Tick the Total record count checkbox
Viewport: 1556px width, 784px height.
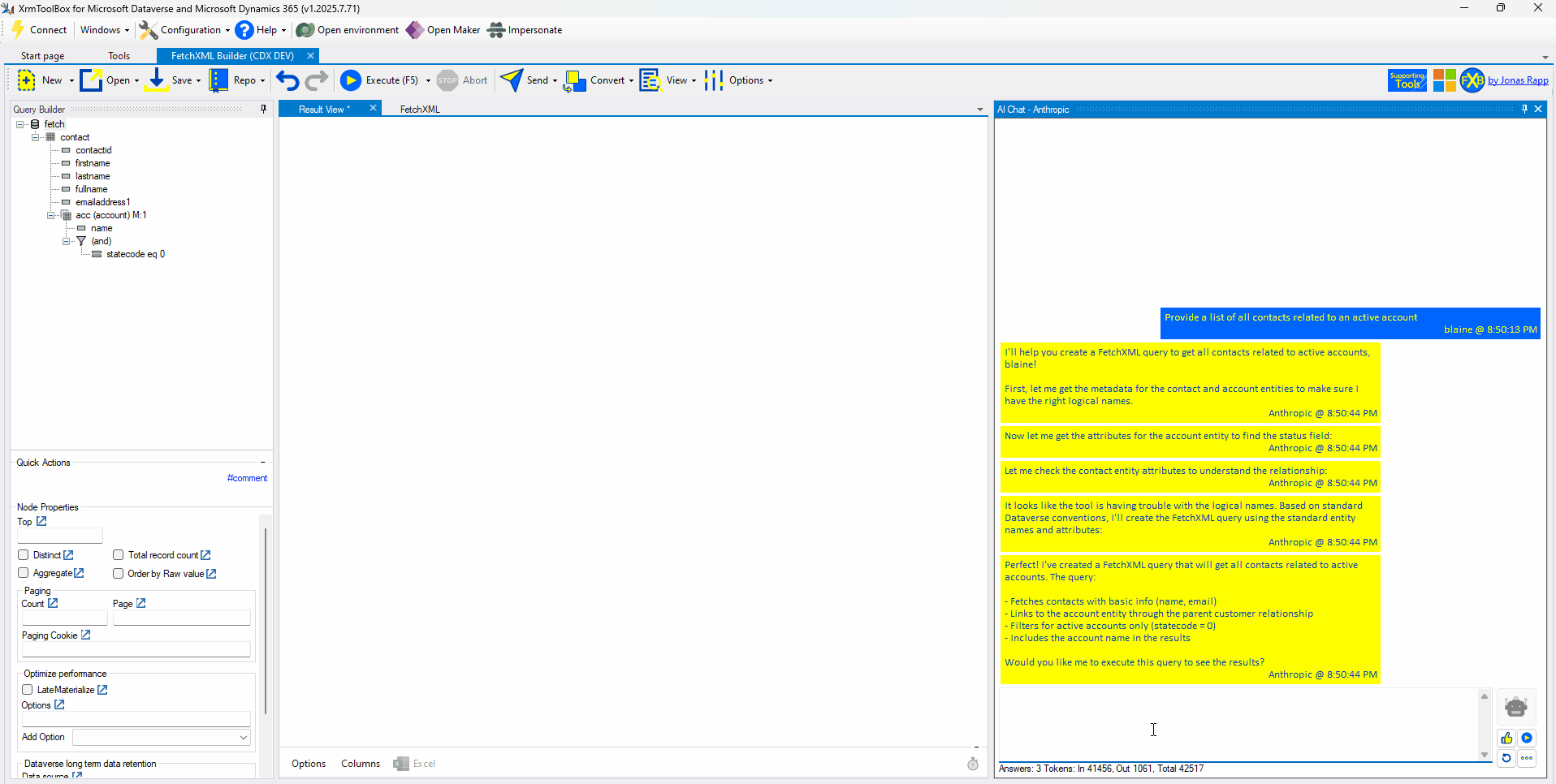click(x=119, y=555)
